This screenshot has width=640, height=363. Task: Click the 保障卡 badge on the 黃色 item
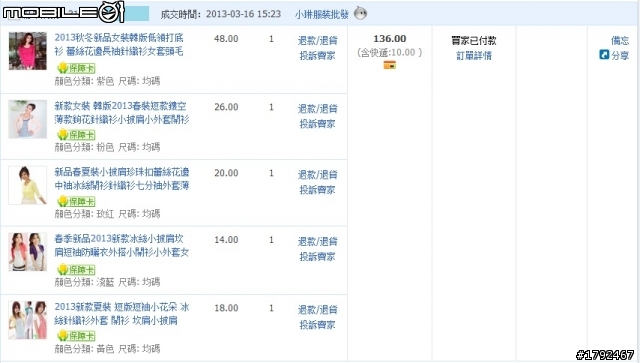(76, 336)
